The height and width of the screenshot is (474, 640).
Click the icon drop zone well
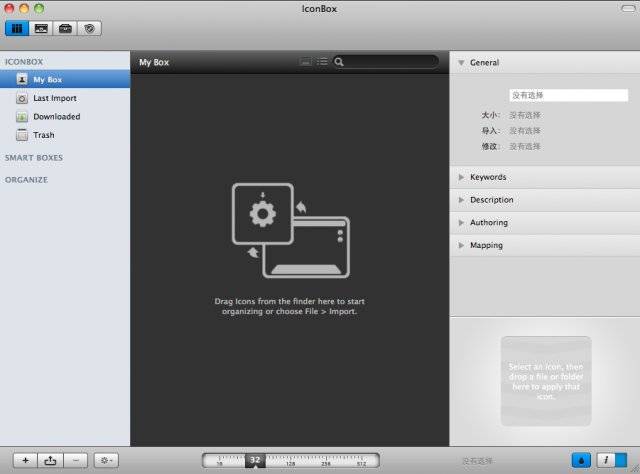[546, 381]
